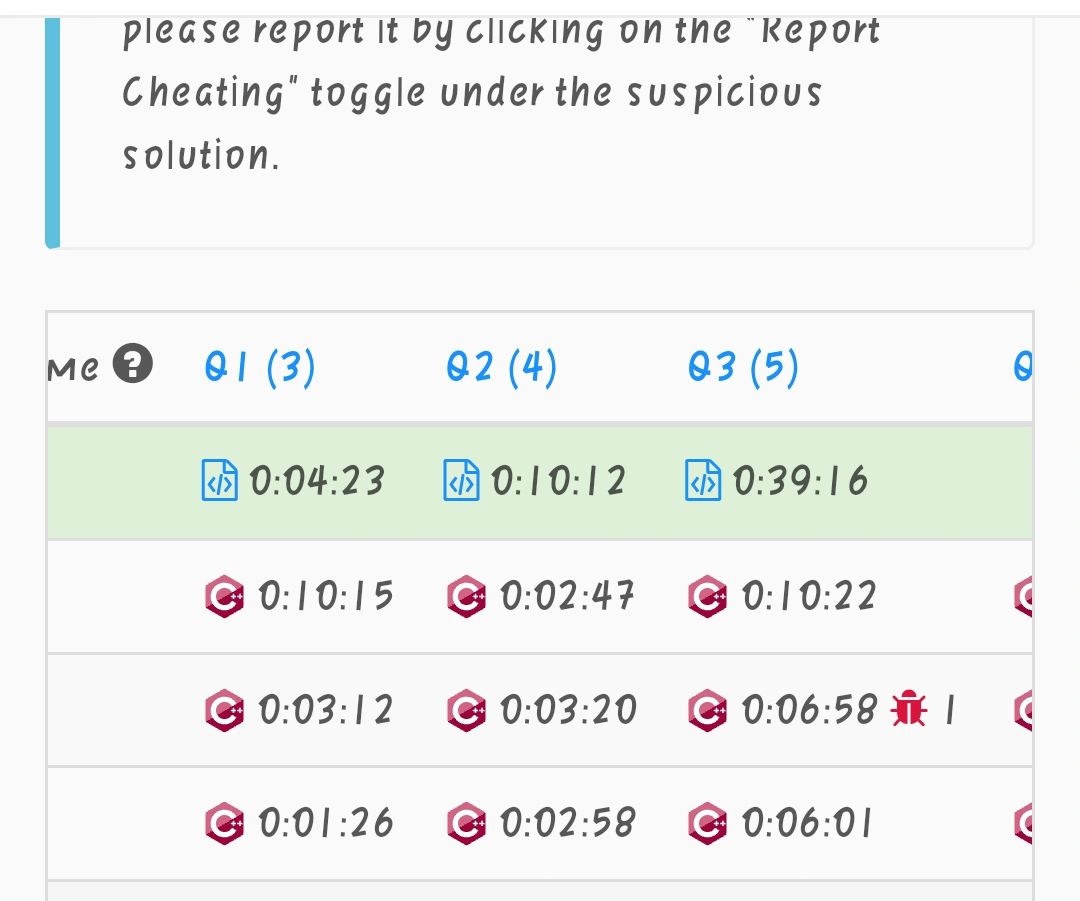
Task: Open the Q2 (4) column link
Action: (x=501, y=366)
